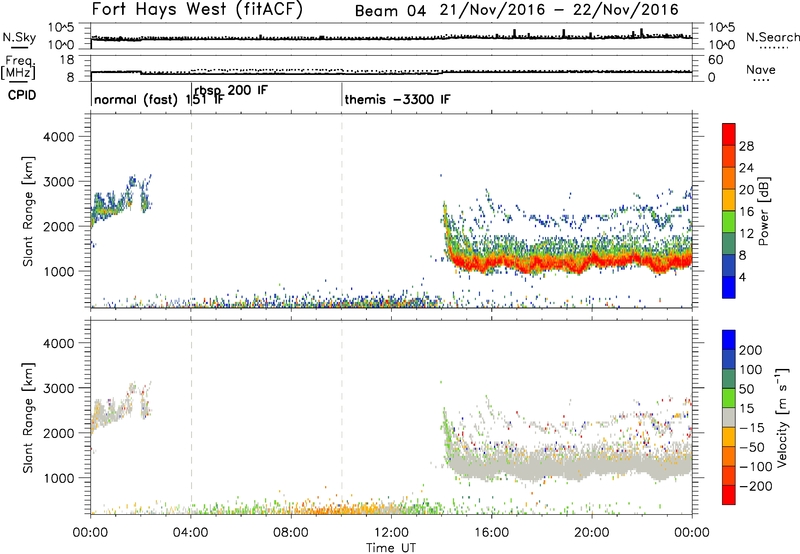Click the 'N.Search' legend label
The height and width of the screenshot is (554, 800).
click(x=772, y=37)
